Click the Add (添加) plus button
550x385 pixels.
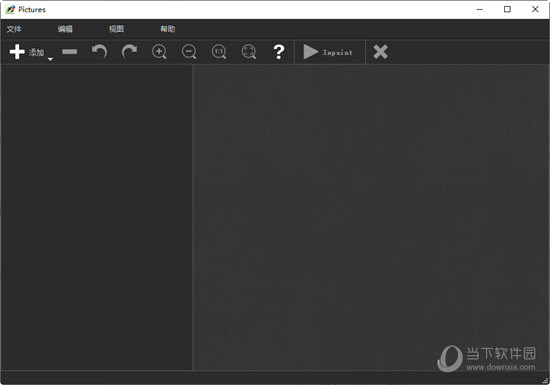click(x=26, y=52)
